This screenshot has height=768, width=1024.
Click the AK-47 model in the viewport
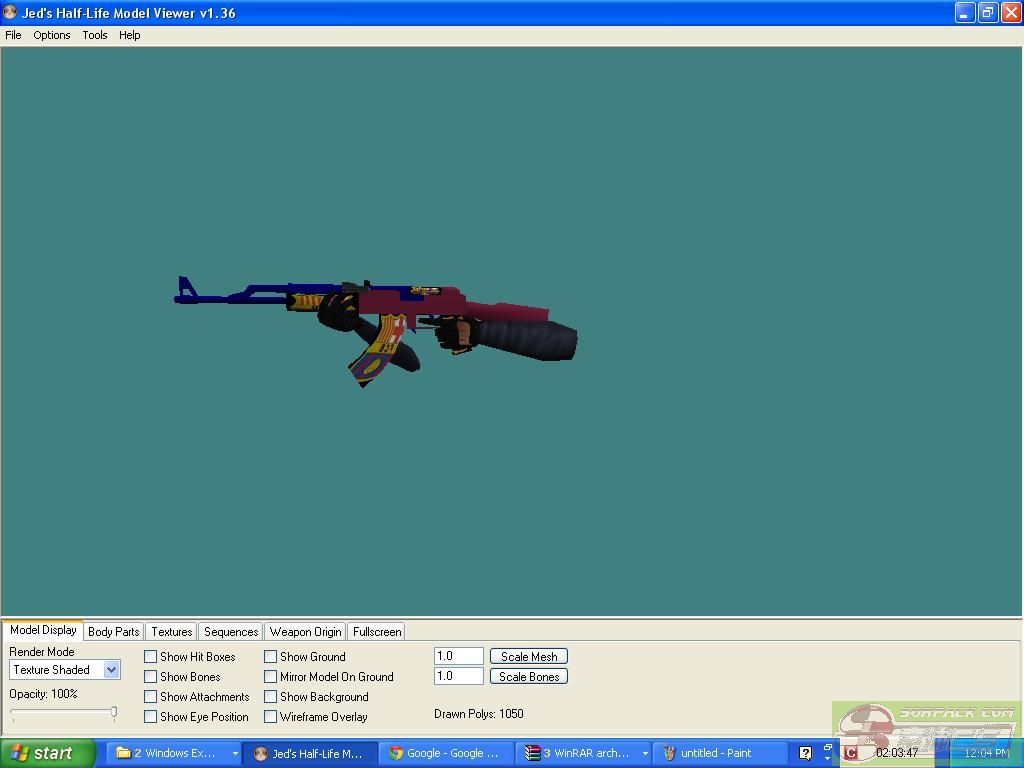[x=376, y=330]
